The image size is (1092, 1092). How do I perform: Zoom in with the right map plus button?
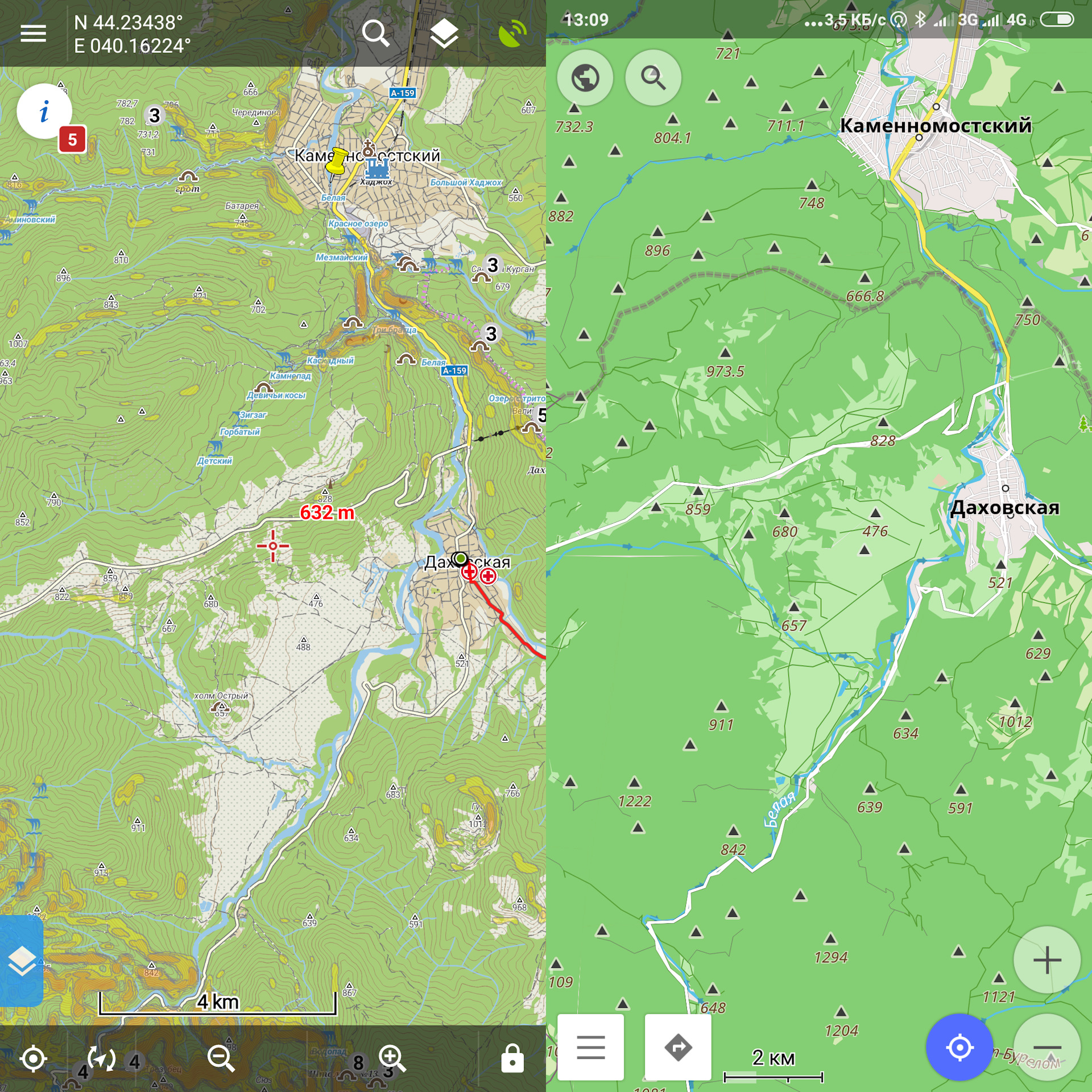(x=1047, y=960)
